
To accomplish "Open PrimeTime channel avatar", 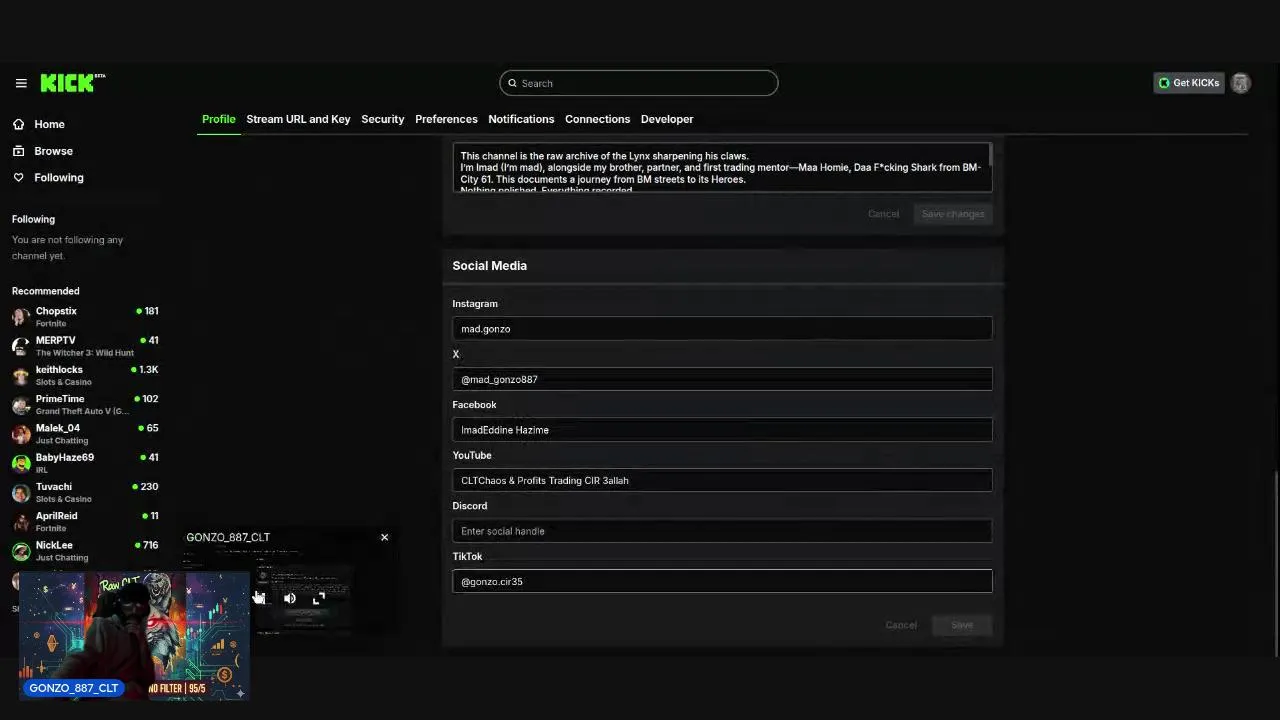I will click(x=21, y=404).
